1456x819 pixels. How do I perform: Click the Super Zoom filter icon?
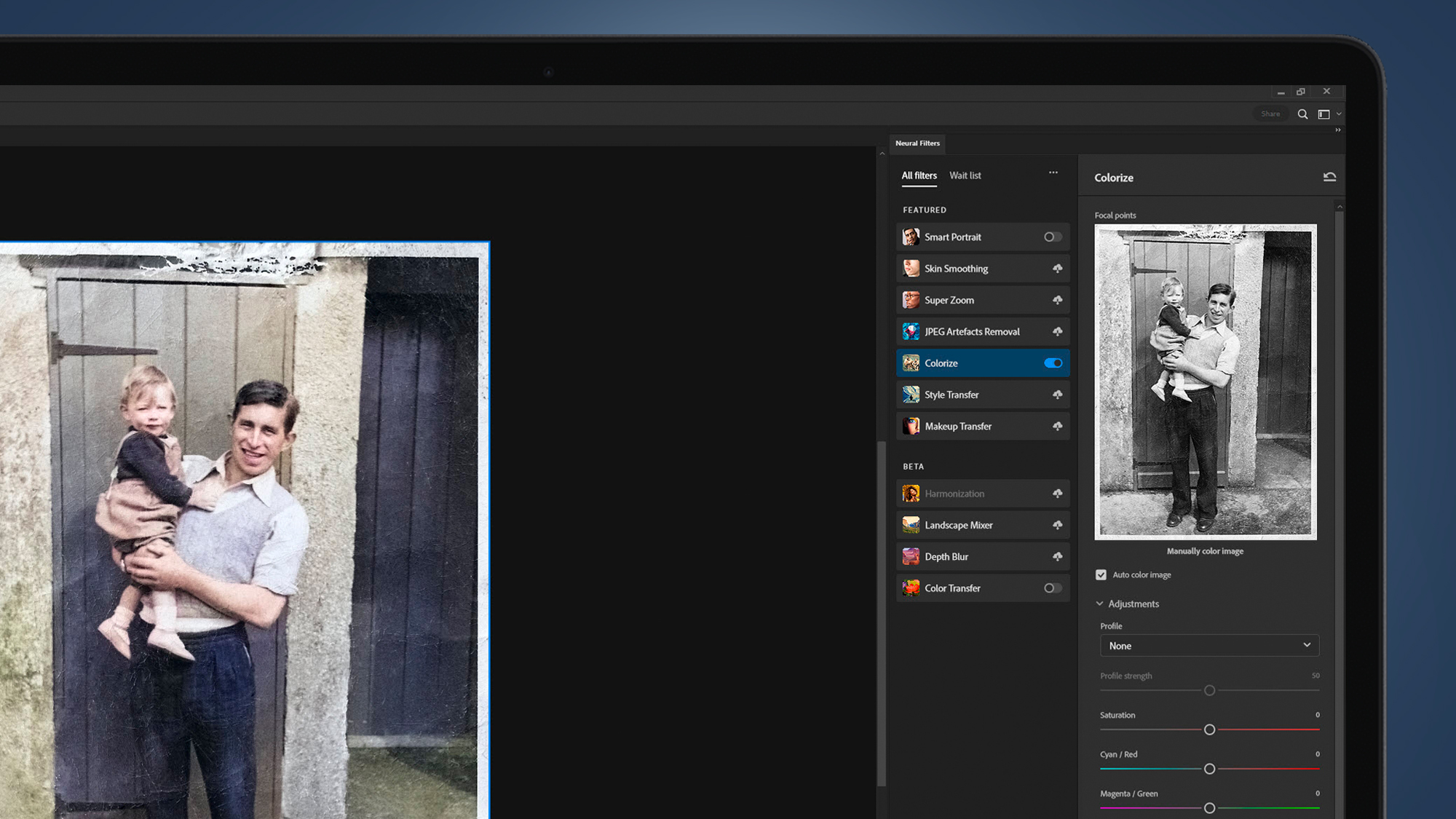(x=910, y=300)
